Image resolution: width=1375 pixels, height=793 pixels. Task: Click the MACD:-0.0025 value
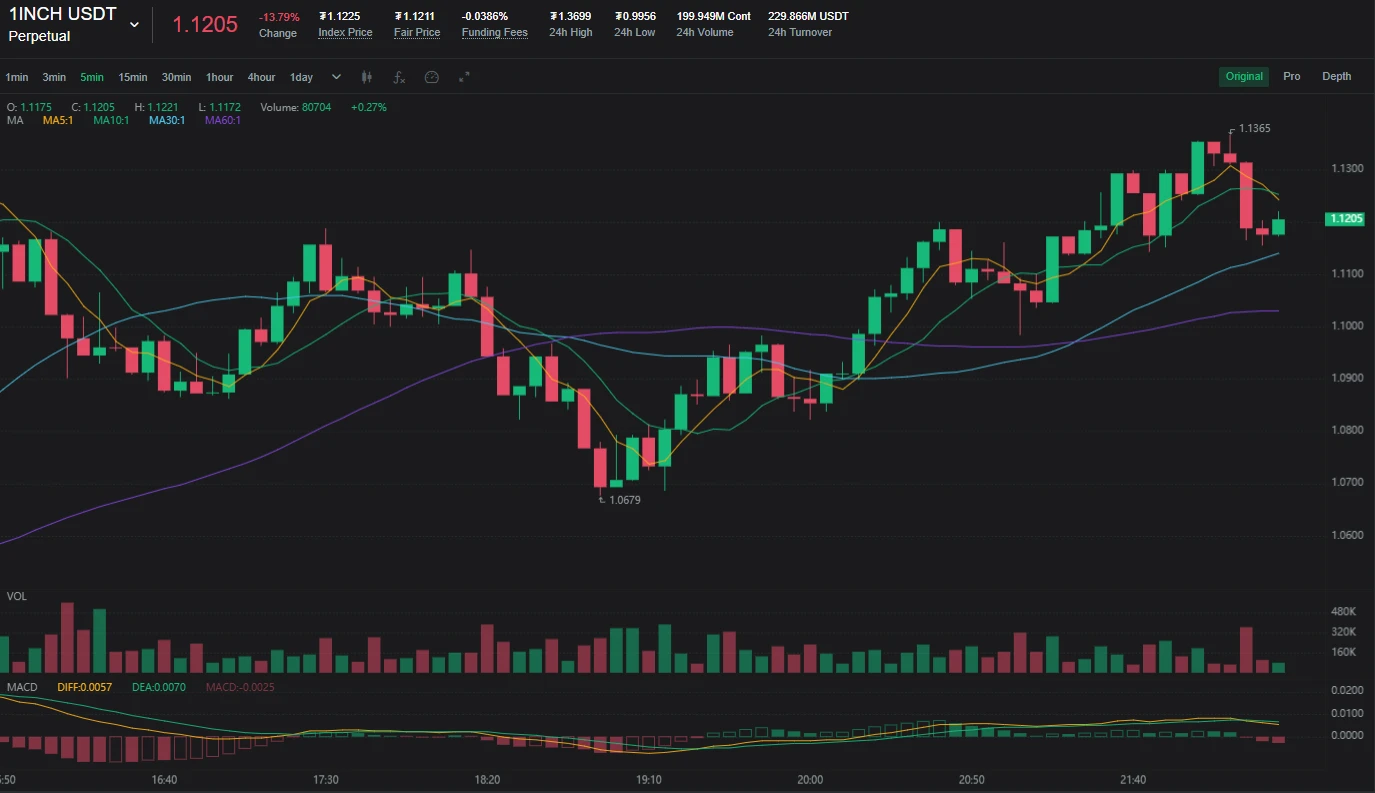coord(240,687)
